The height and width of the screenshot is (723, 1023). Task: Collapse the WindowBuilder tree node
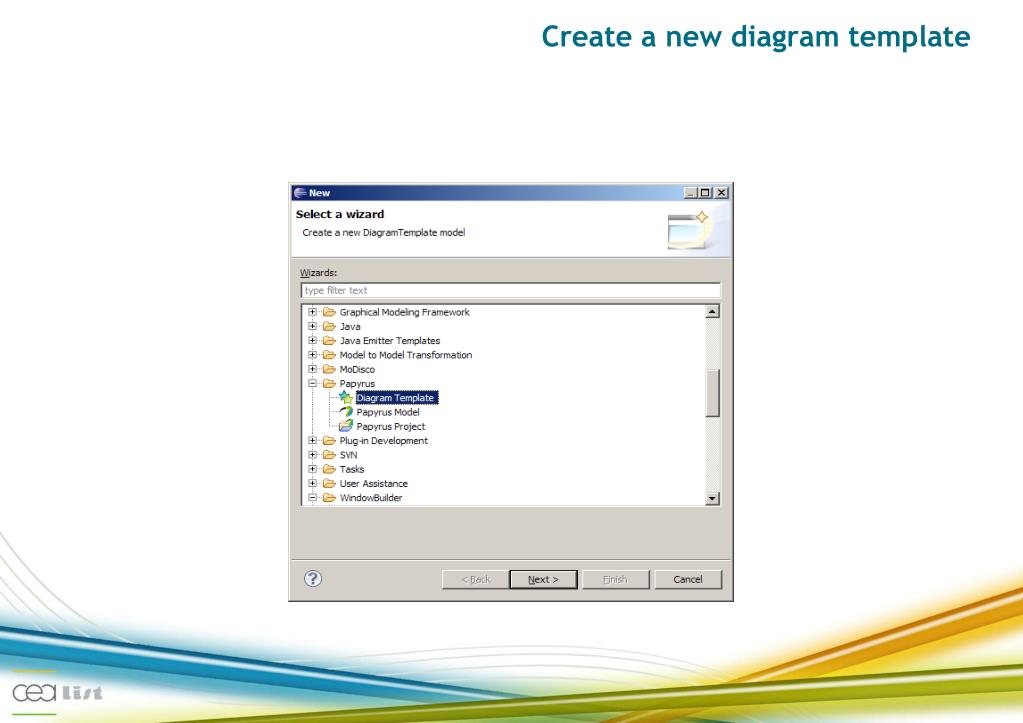(x=313, y=498)
